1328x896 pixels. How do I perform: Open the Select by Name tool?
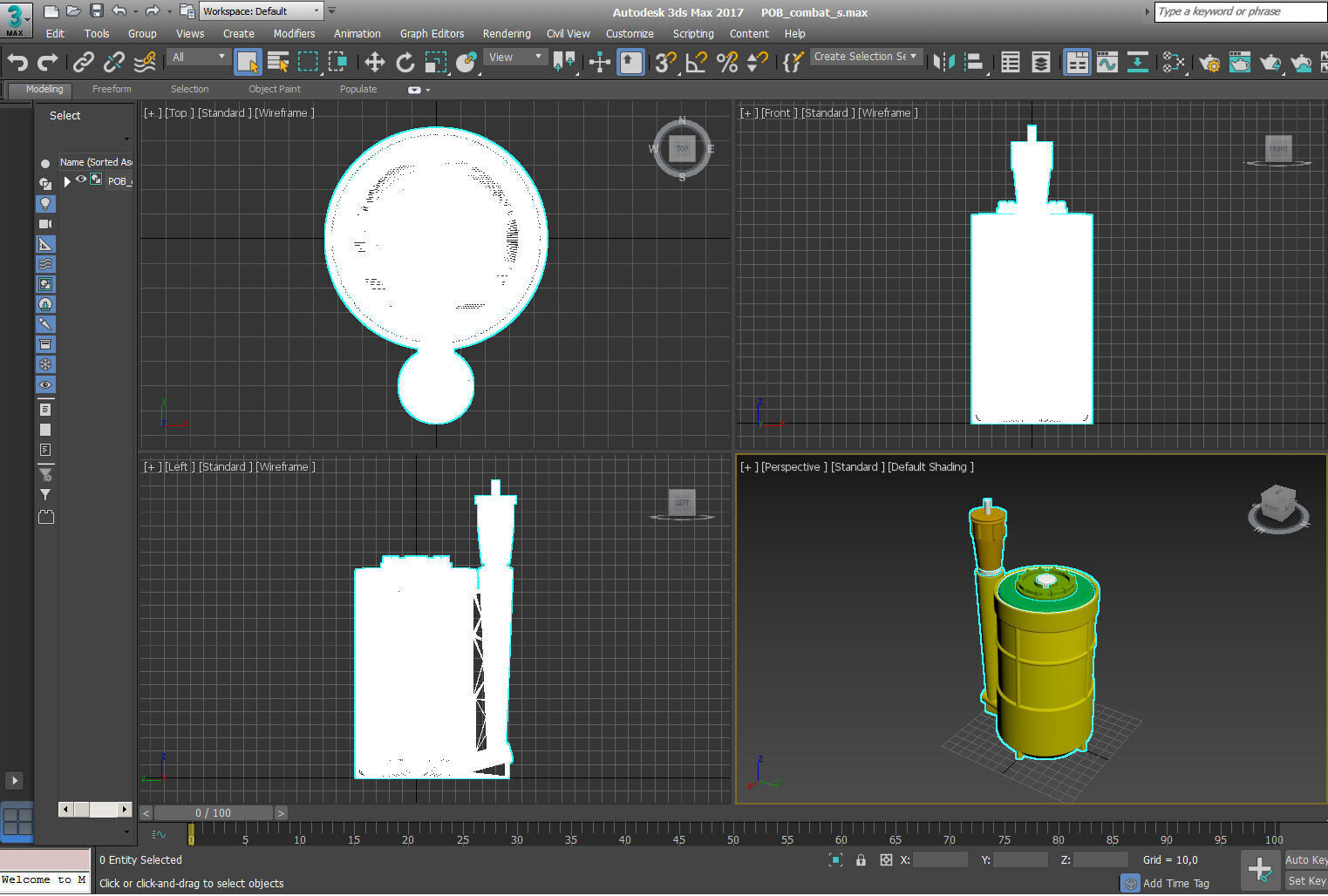click(x=278, y=62)
